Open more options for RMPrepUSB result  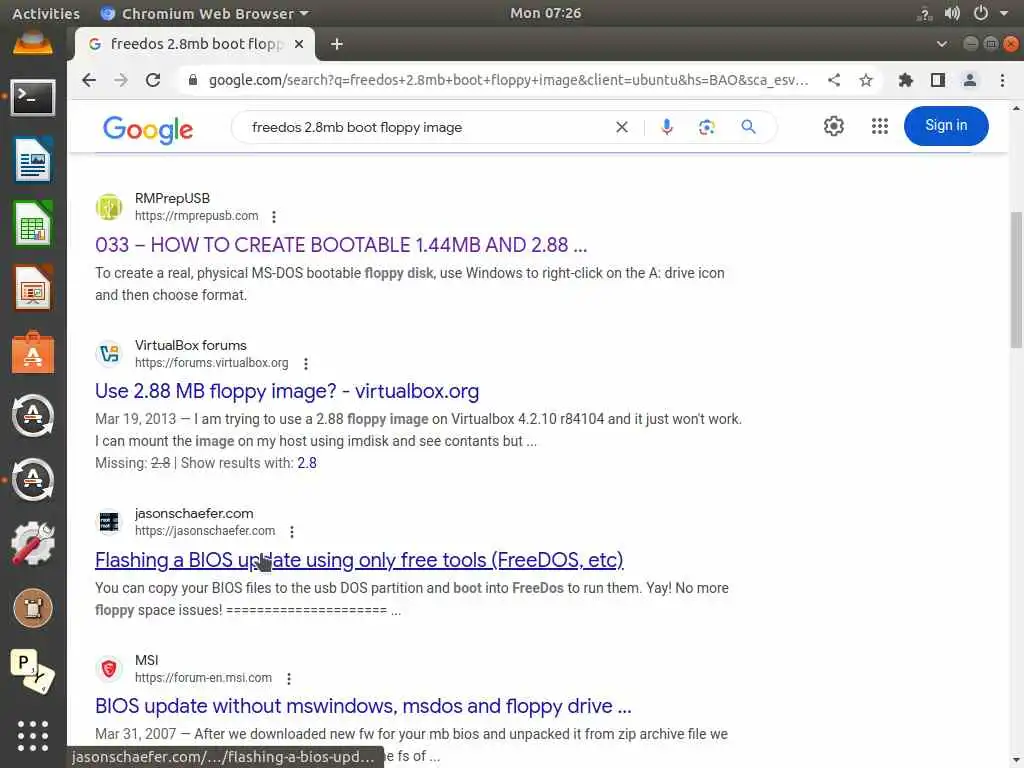(x=274, y=216)
